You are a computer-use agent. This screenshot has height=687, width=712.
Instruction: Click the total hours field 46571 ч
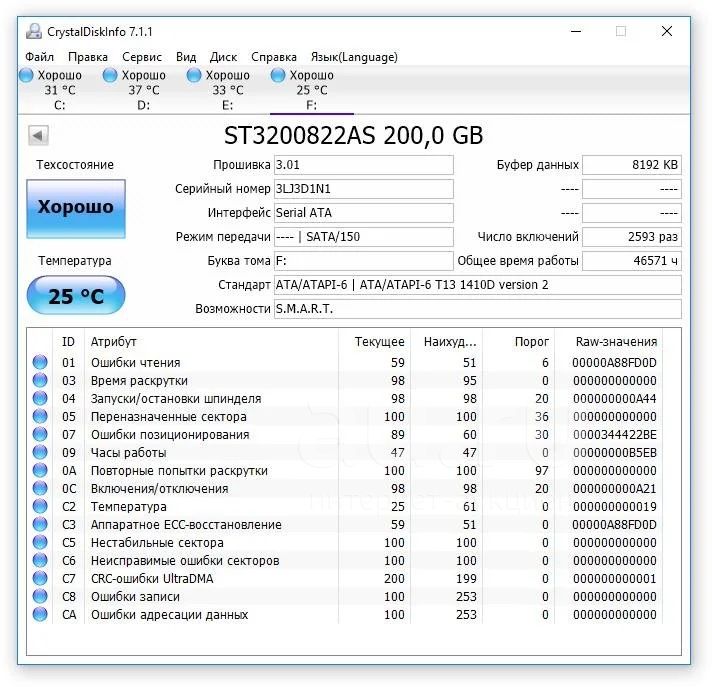[632, 261]
